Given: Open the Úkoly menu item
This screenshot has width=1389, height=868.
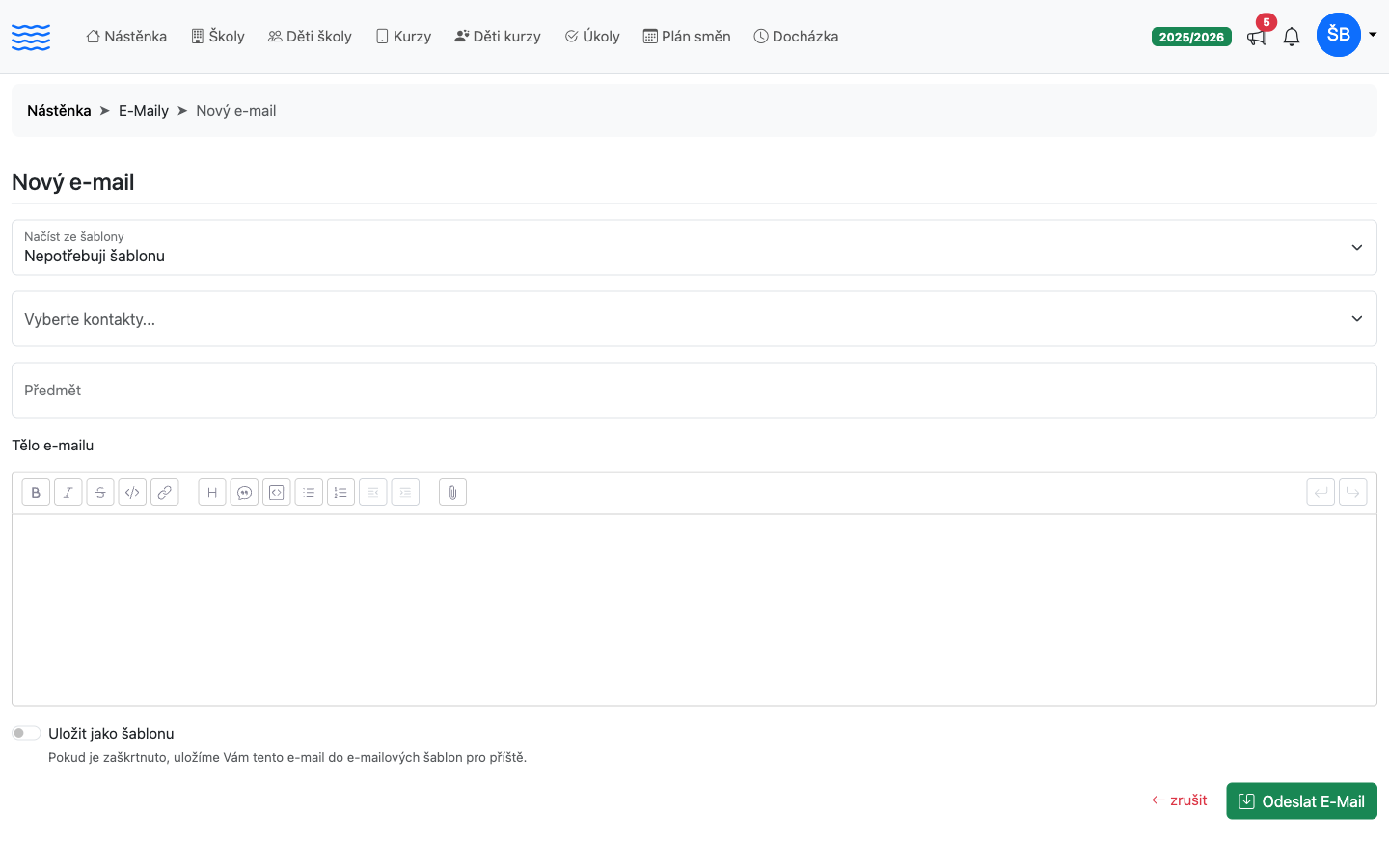Looking at the screenshot, I should click(x=592, y=37).
